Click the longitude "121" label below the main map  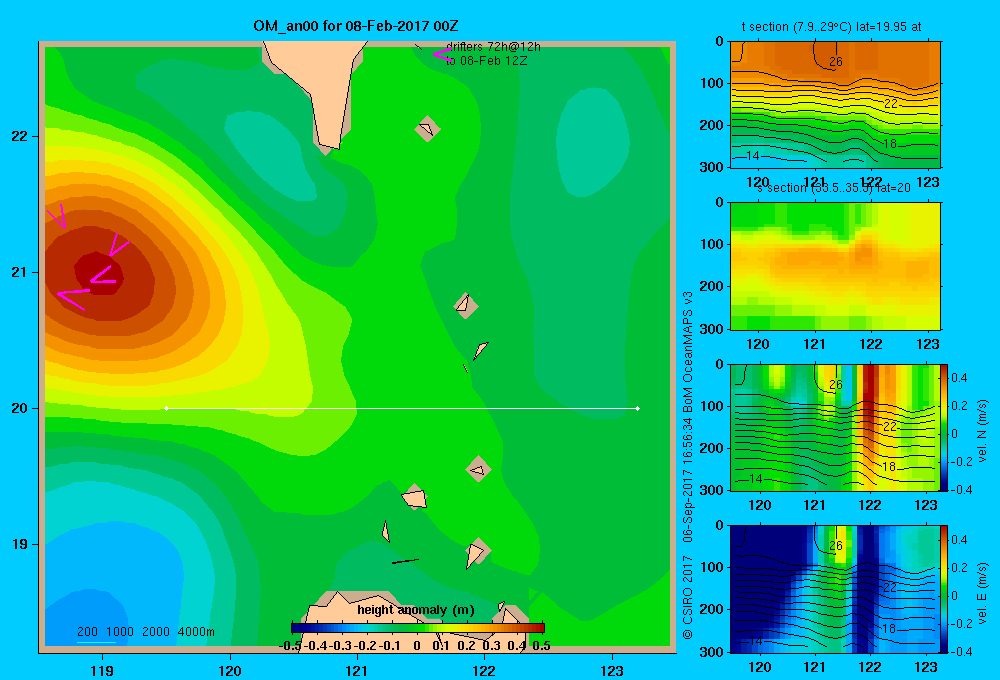(x=357, y=670)
